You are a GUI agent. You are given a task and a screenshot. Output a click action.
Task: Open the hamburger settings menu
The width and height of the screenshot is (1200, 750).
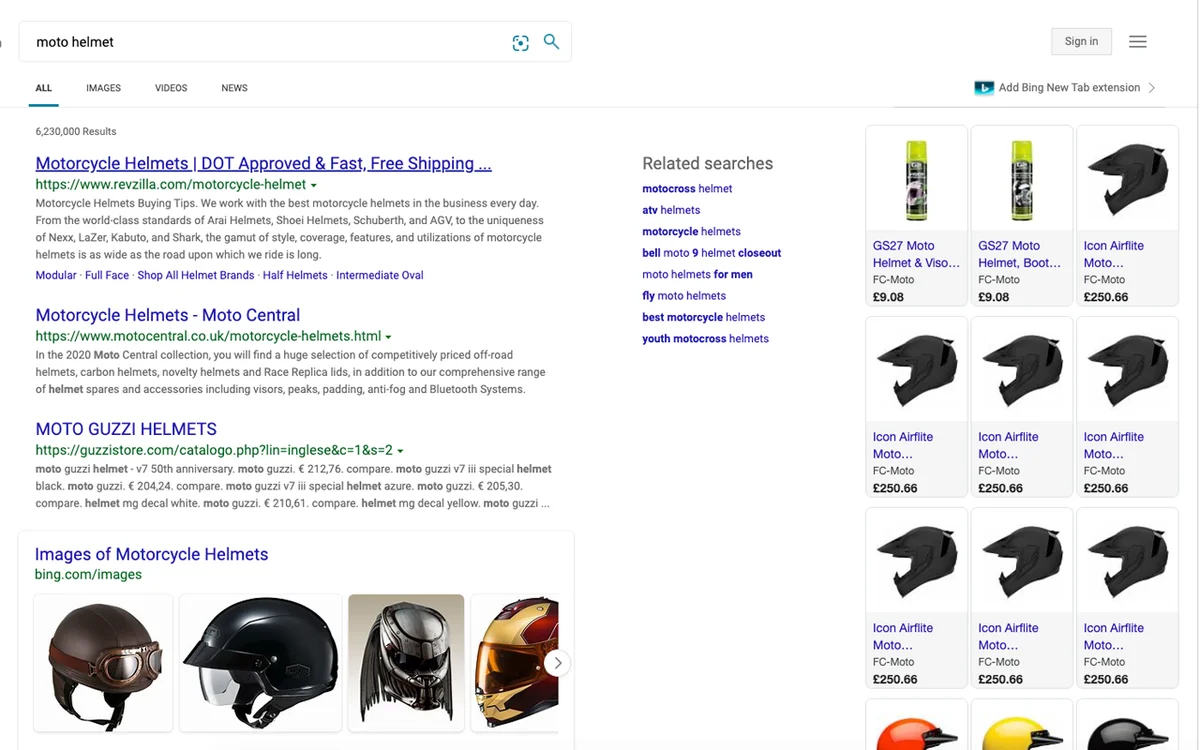pos(1138,42)
